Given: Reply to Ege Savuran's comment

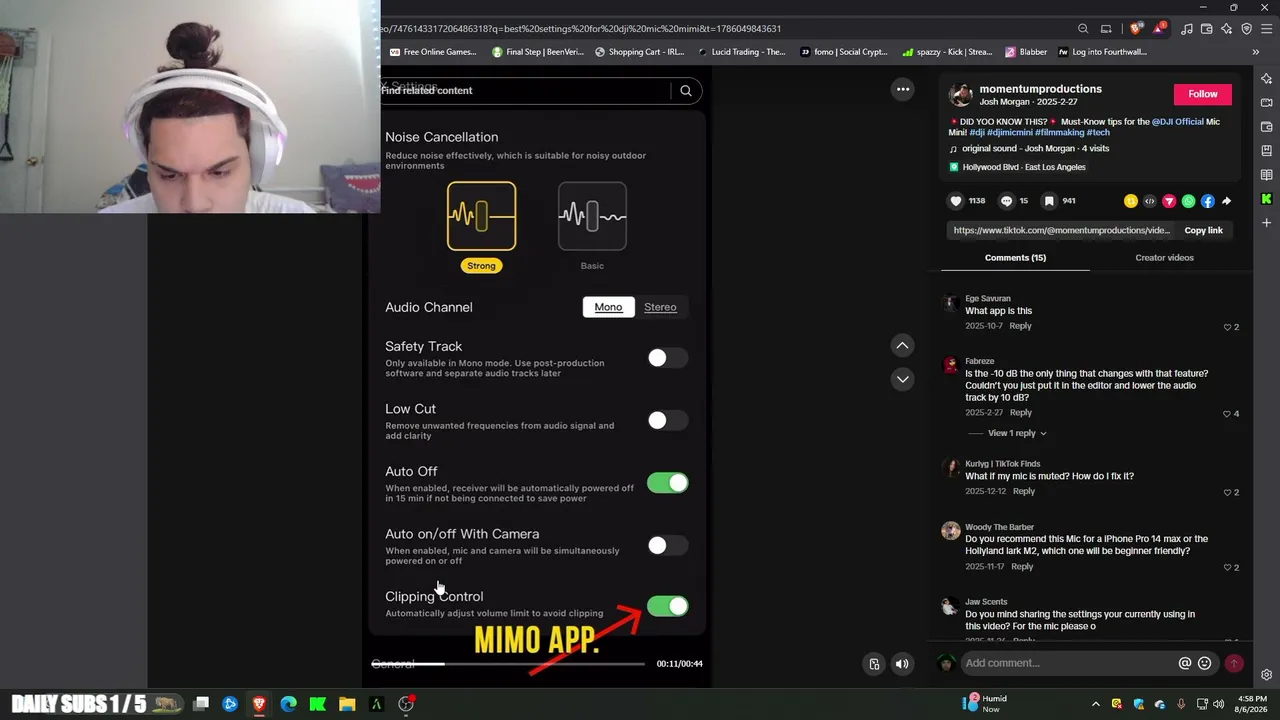Looking at the screenshot, I should [x=1020, y=326].
